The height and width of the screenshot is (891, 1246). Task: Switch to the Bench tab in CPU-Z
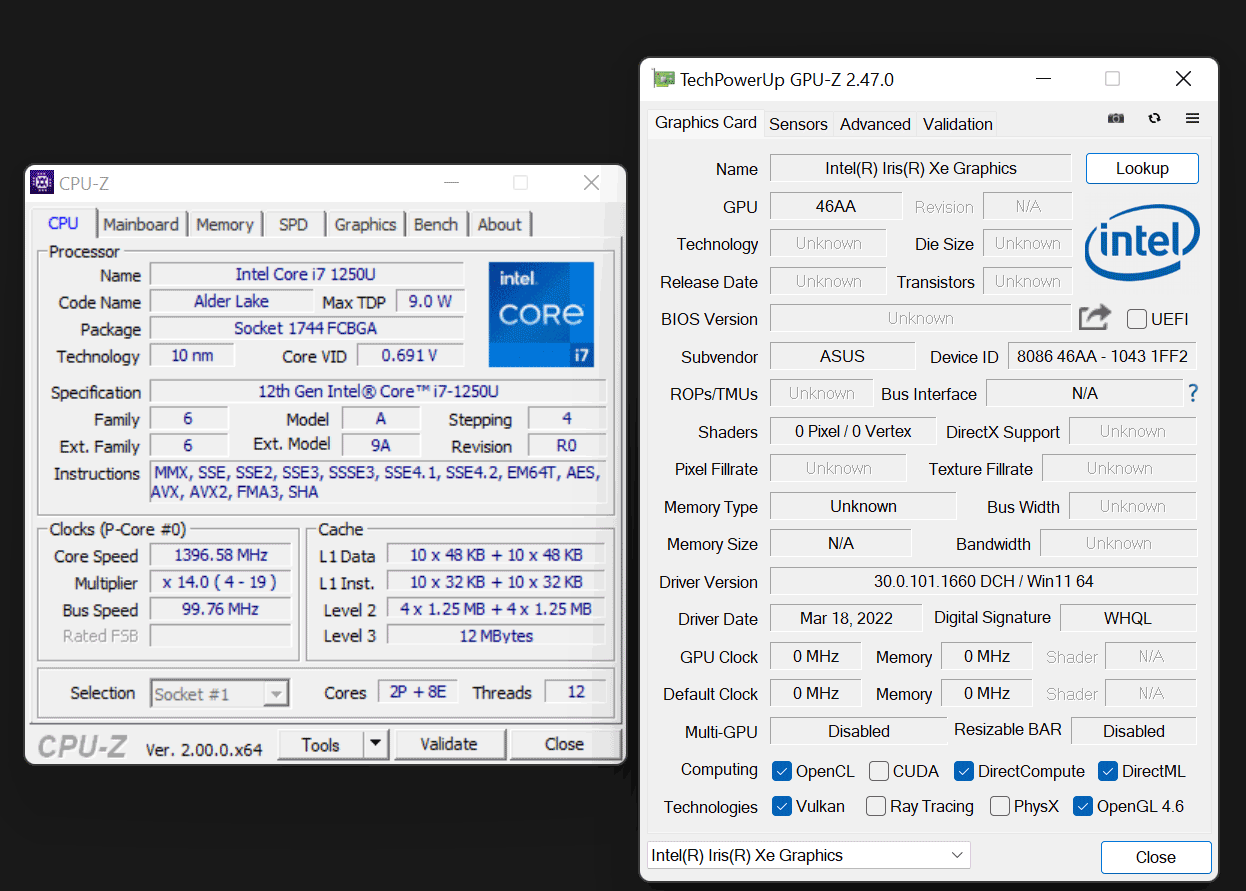(436, 224)
